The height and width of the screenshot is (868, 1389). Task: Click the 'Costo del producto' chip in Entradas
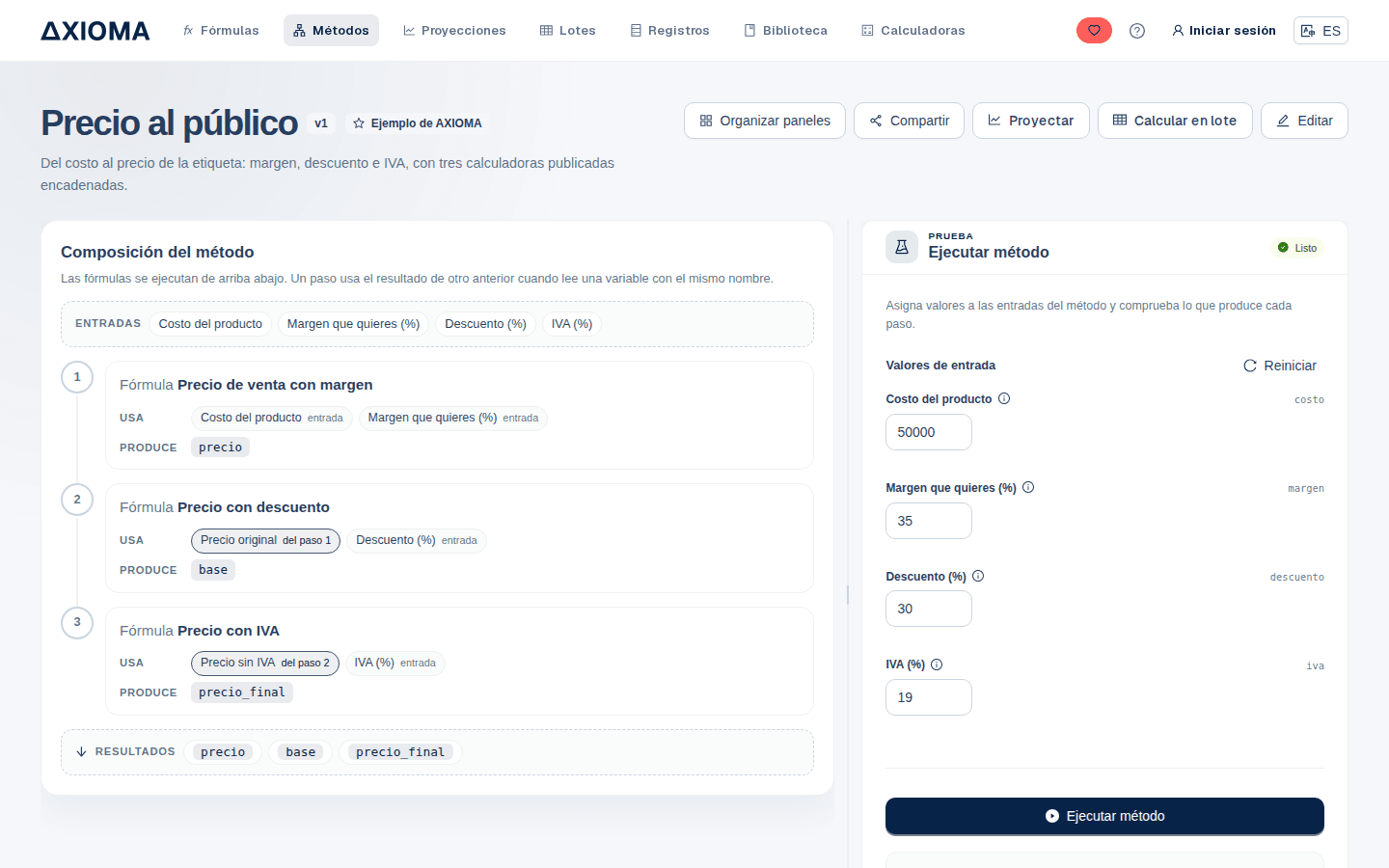210,324
